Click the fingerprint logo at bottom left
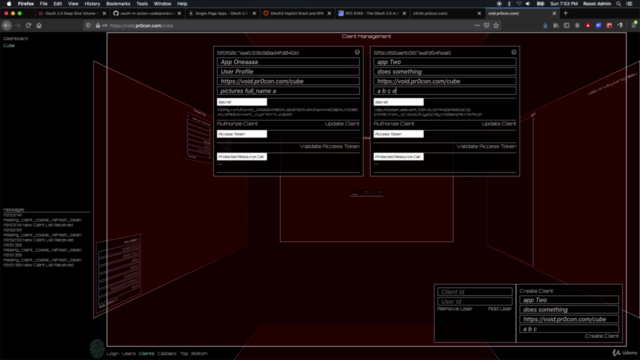The height and width of the screenshot is (360, 640). (97, 348)
